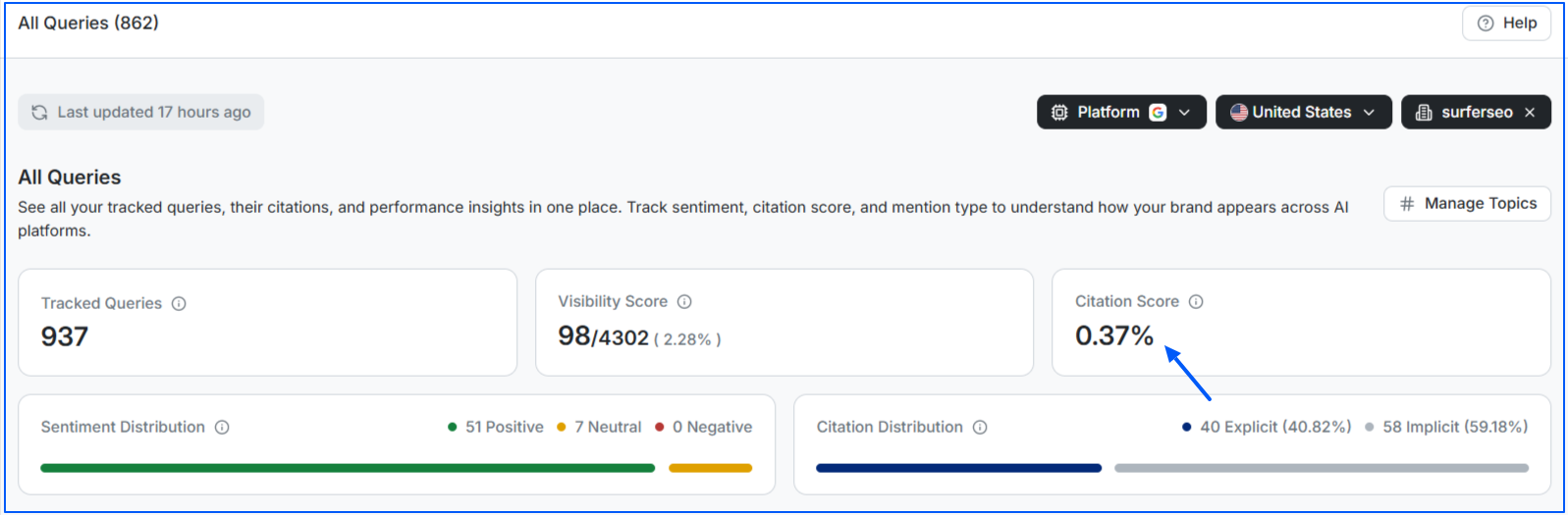Click the orange neutral sentiment bar
This screenshot has width=1568, height=515.
coord(711,468)
